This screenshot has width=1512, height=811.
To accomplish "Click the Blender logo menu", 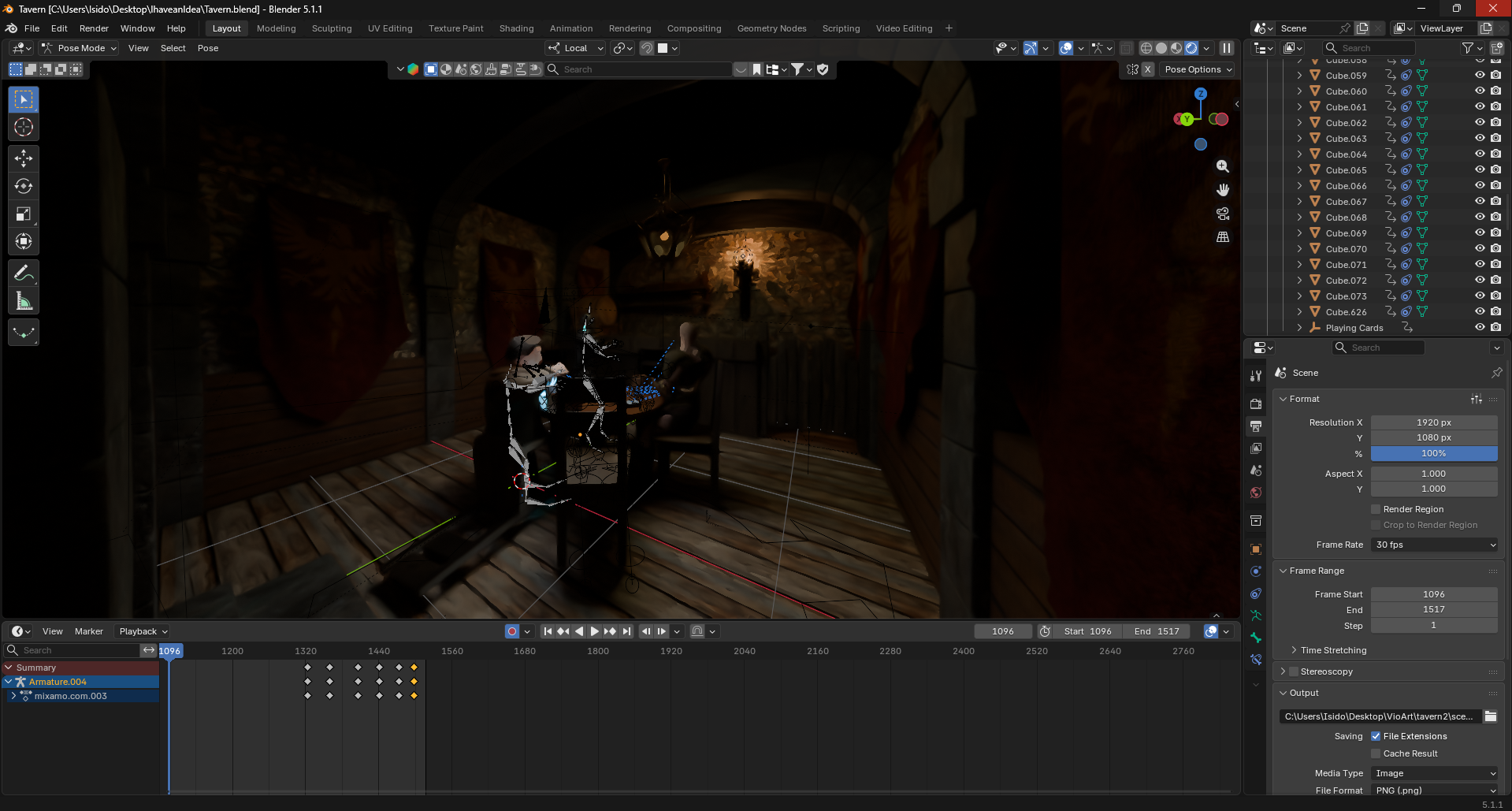I will point(11,28).
